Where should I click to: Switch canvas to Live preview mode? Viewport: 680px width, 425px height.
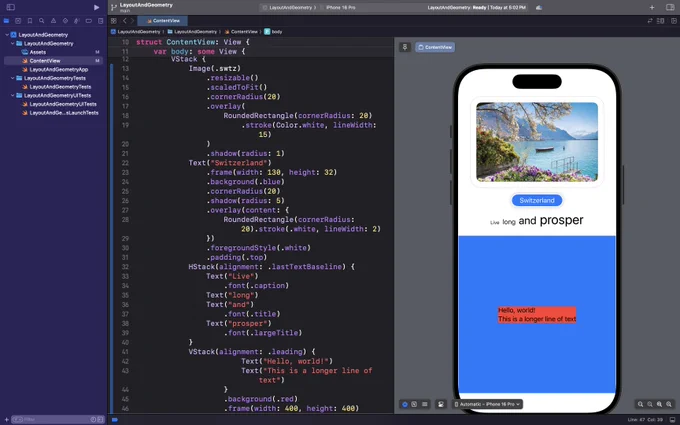(405, 404)
